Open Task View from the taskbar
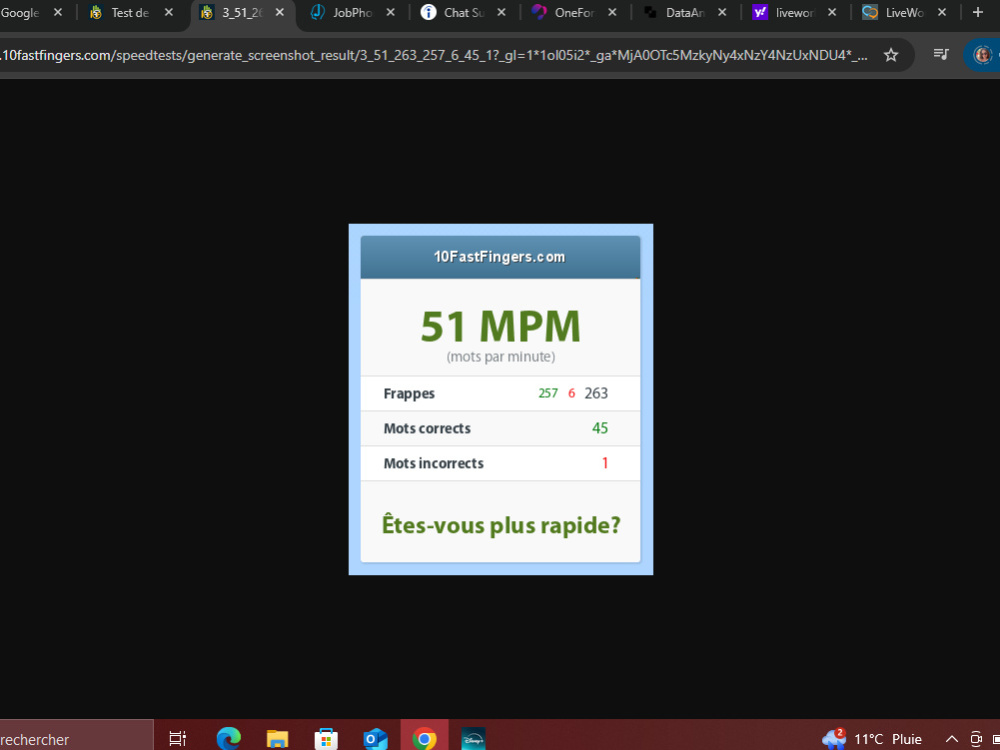Viewport: 1000px width, 750px height. (178, 739)
